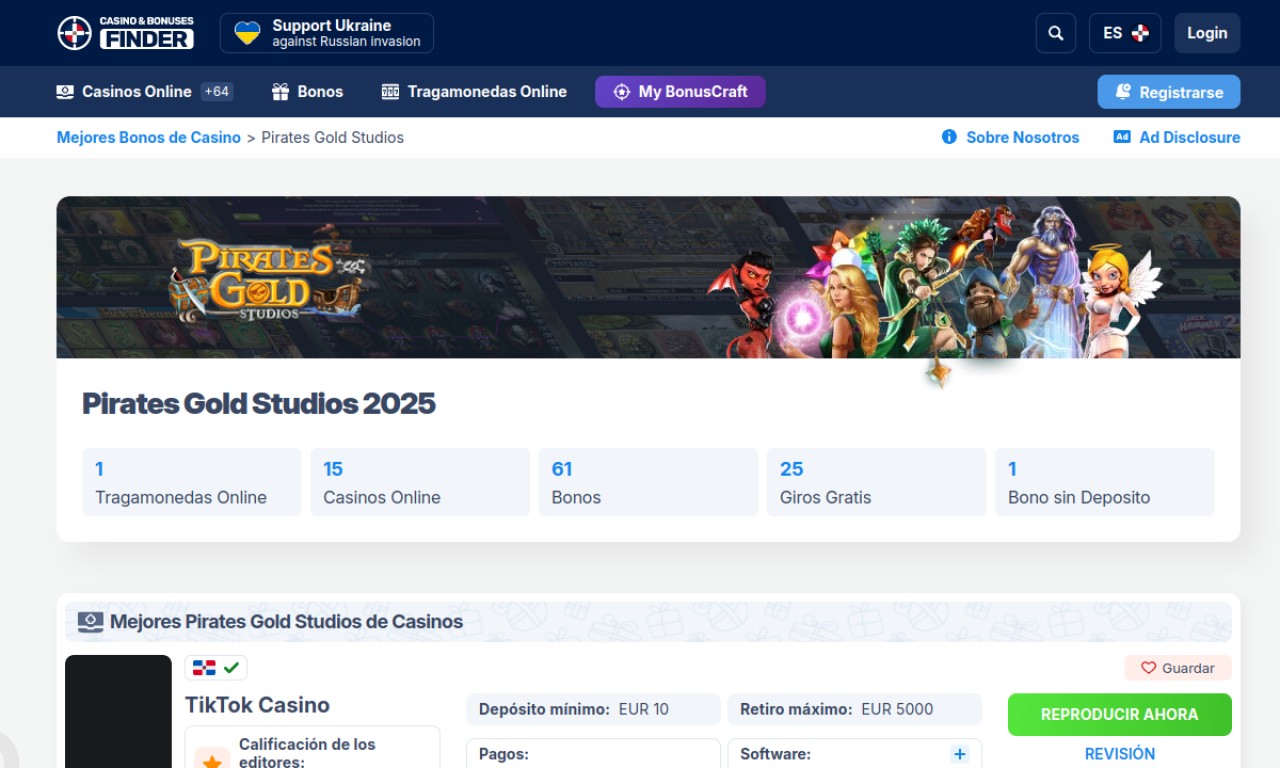
Task: Click REPRODUCIR AHORA for TikTok Casino
Action: [x=1120, y=715]
